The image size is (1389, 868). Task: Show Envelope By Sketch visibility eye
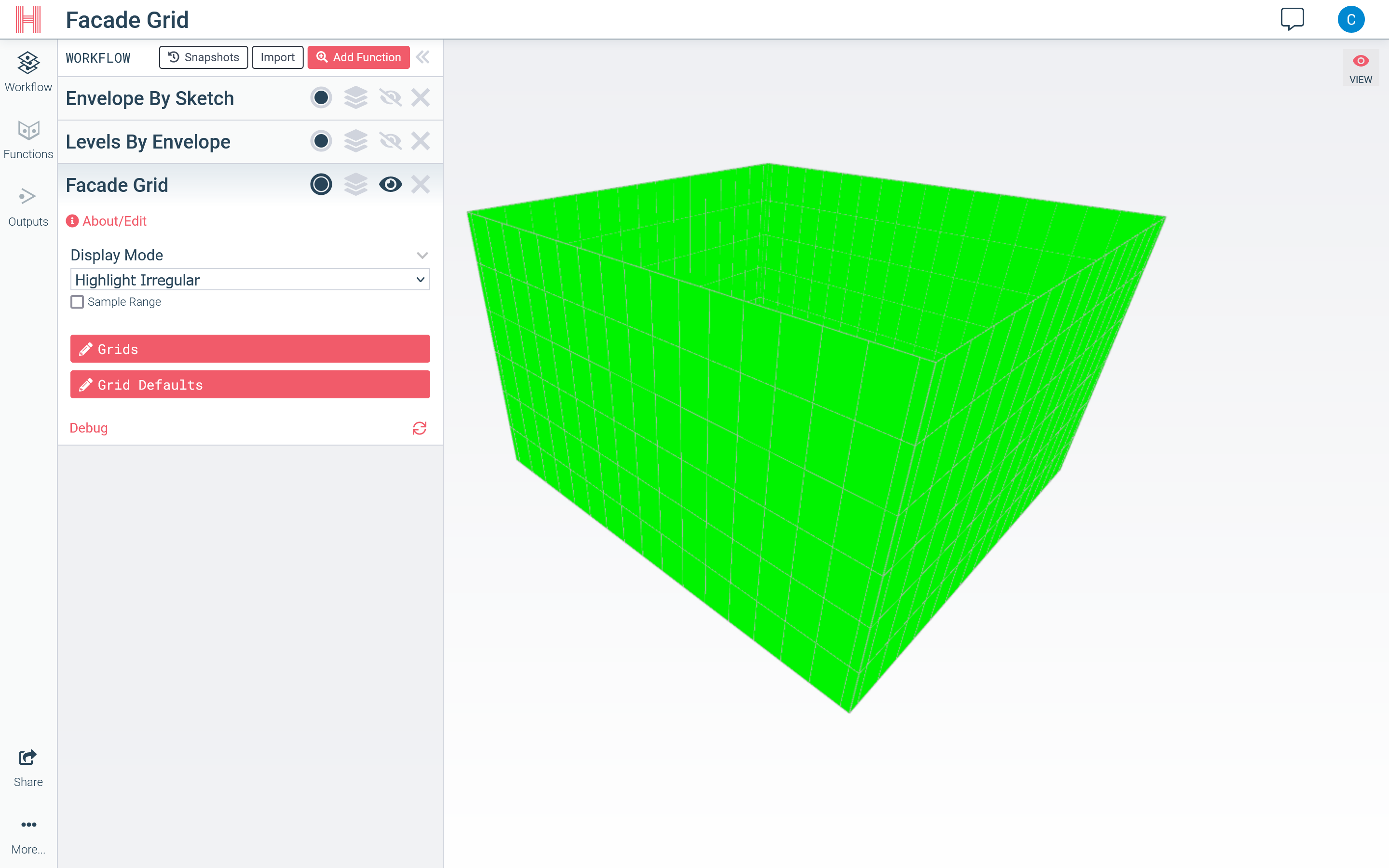pyautogui.click(x=390, y=97)
